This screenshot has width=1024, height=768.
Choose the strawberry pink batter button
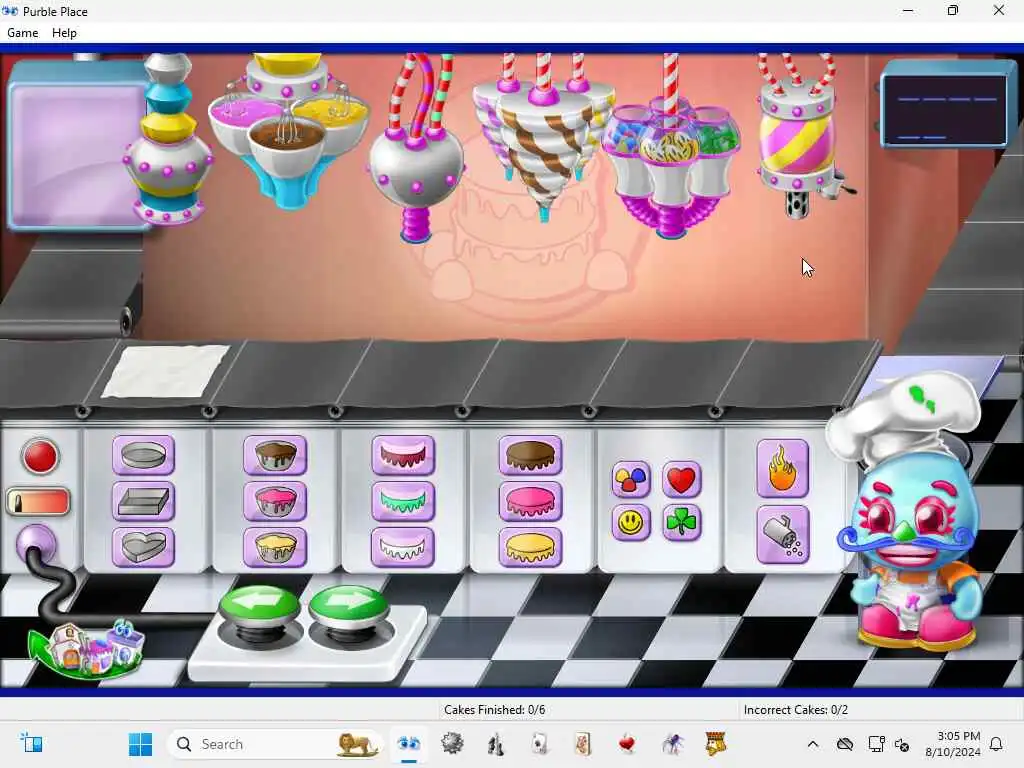[275, 502]
